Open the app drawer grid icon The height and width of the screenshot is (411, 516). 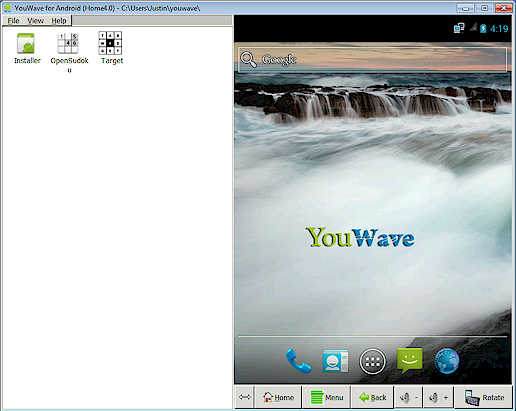(x=372, y=361)
